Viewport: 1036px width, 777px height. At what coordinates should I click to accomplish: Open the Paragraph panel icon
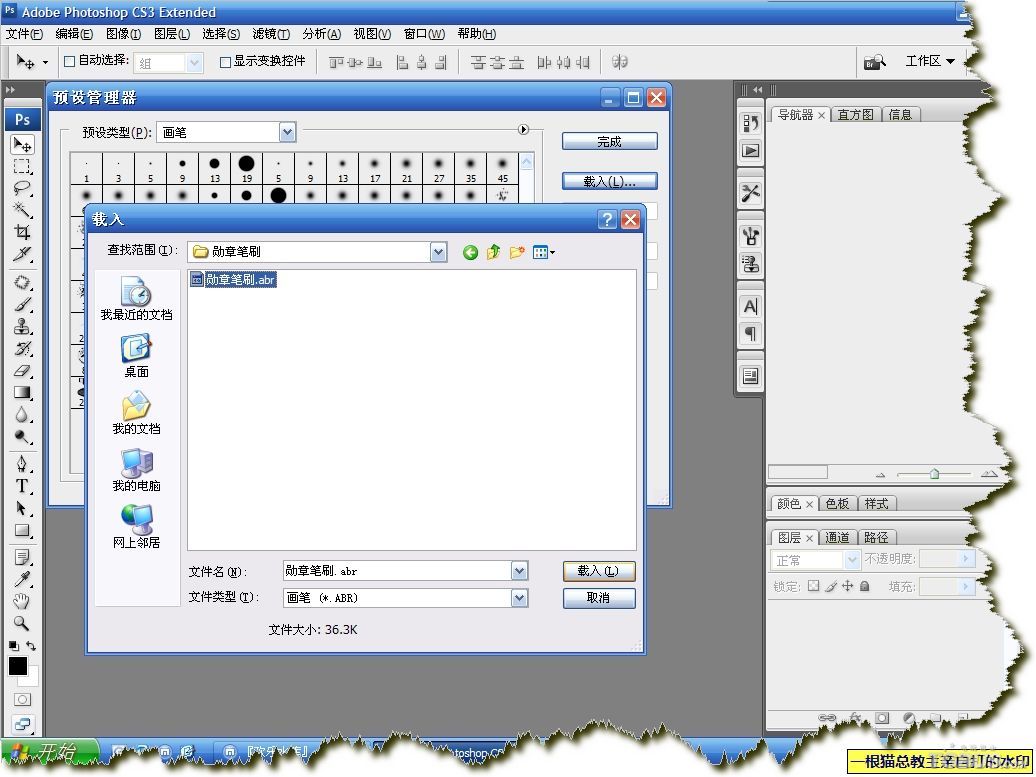[x=751, y=334]
